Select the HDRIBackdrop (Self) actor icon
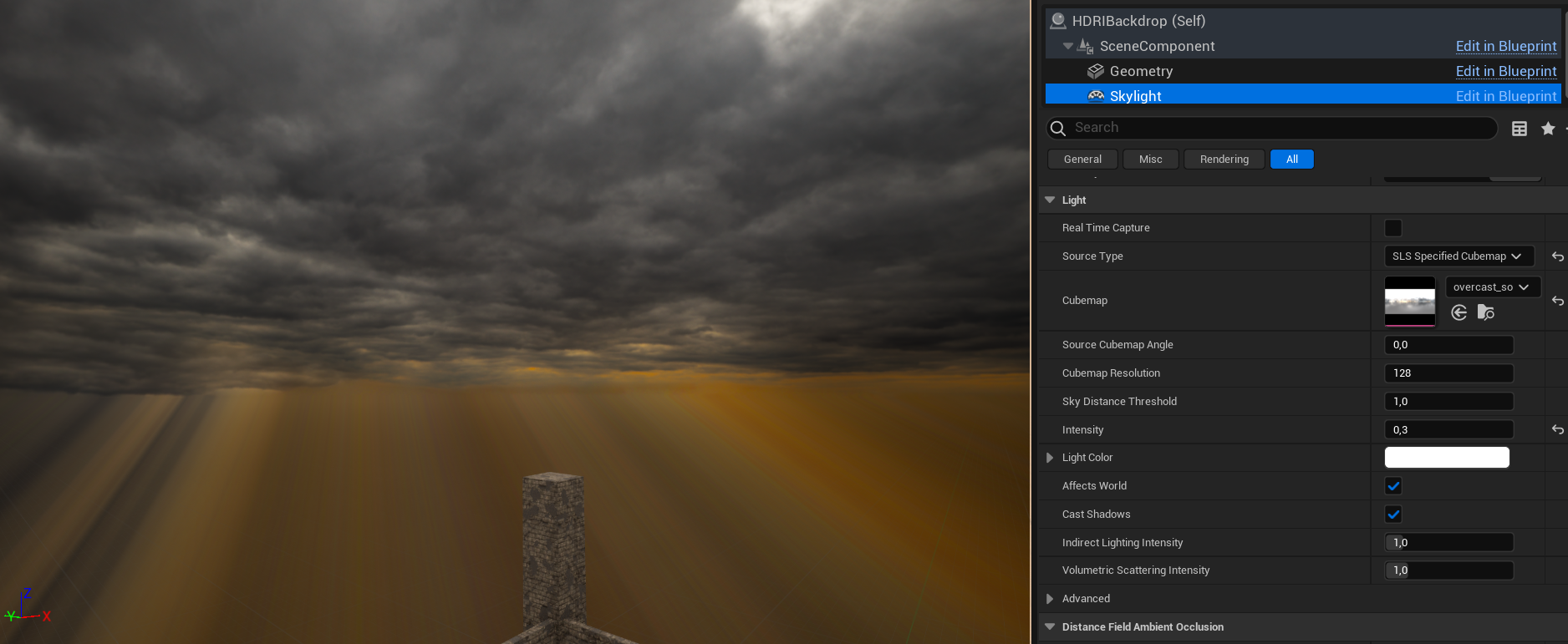The width and height of the screenshot is (1568, 644). click(x=1058, y=21)
